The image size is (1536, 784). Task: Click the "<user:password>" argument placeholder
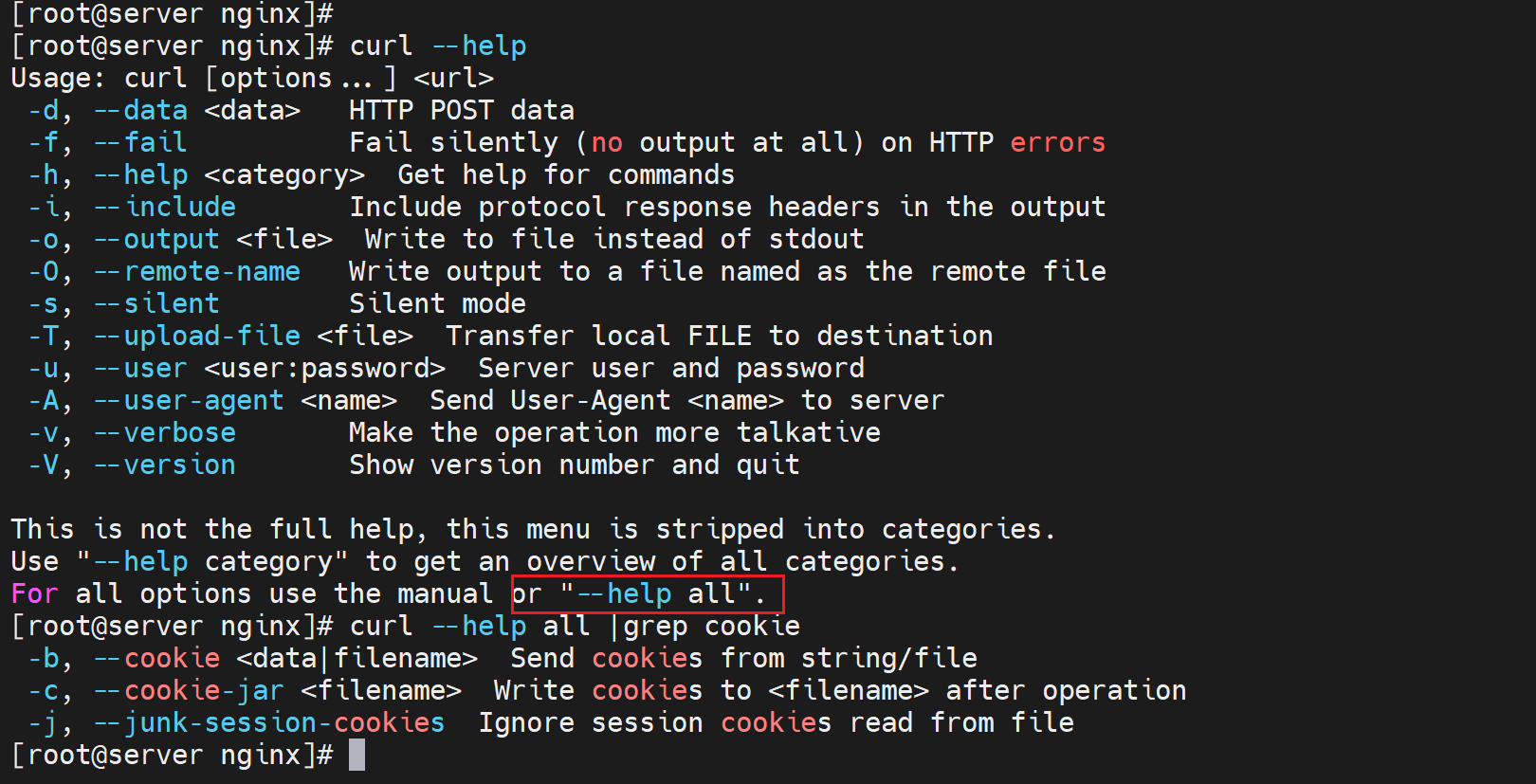[324, 369]
